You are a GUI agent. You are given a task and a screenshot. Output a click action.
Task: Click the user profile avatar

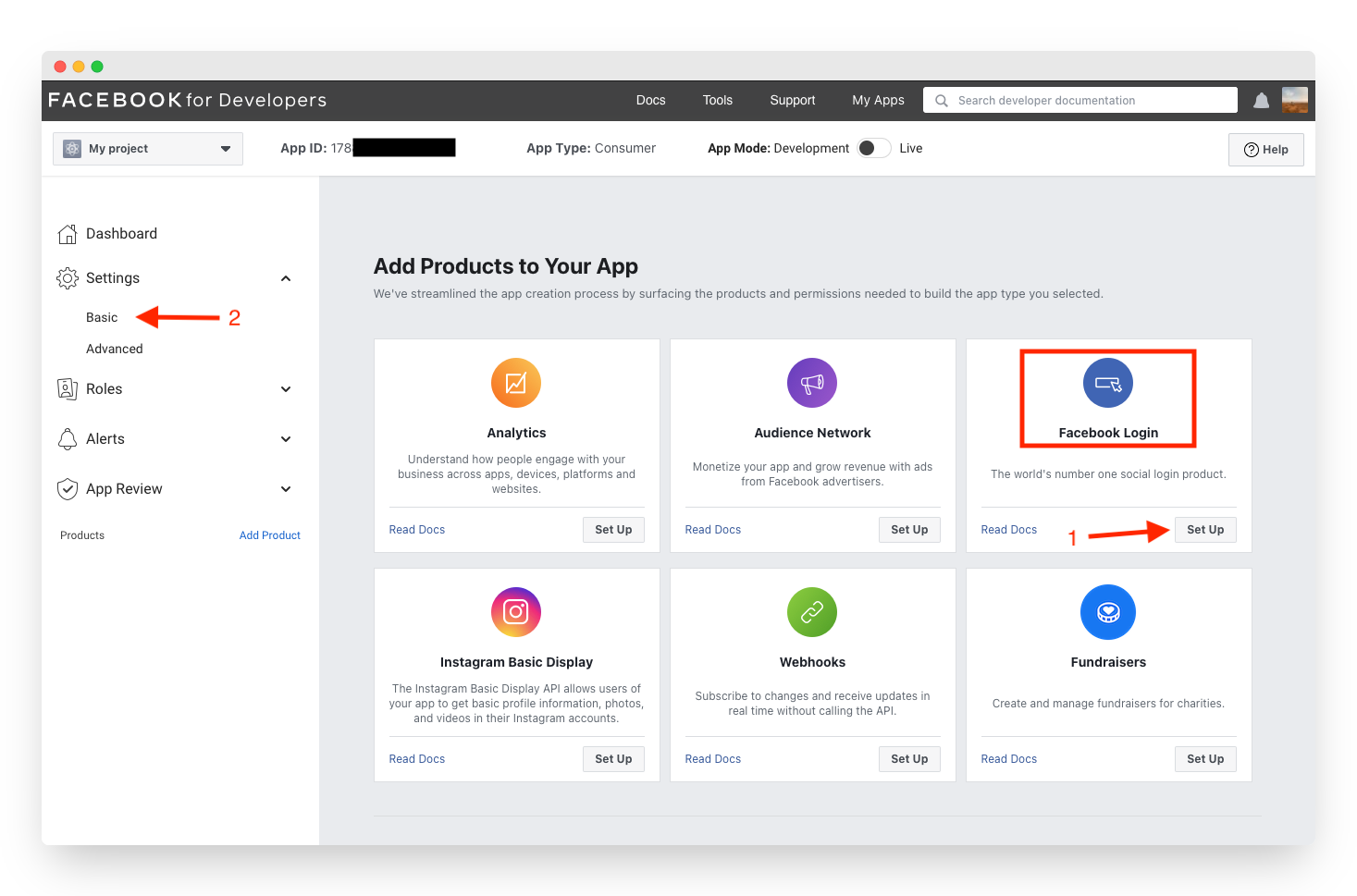(1295, 100)
